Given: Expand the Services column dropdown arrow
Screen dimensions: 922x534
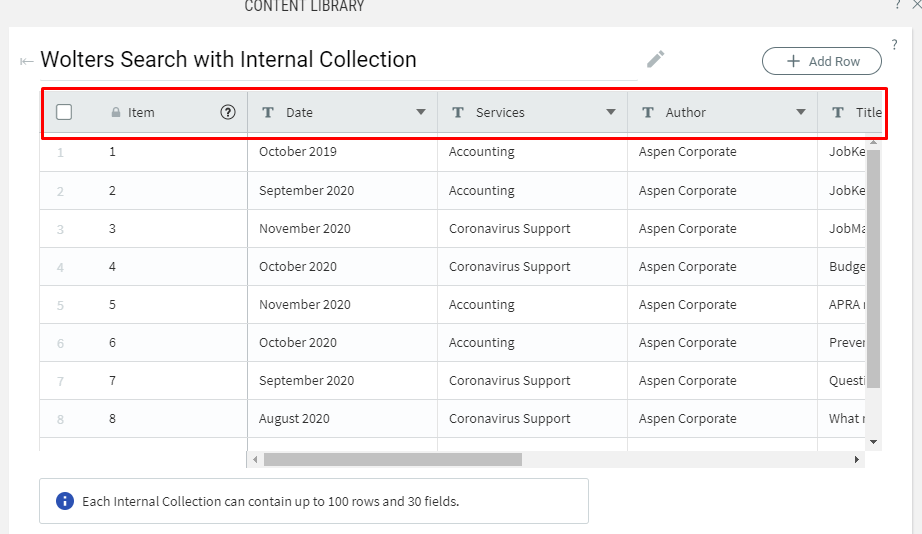Looking at the screenshot, I should pos(611,112).
